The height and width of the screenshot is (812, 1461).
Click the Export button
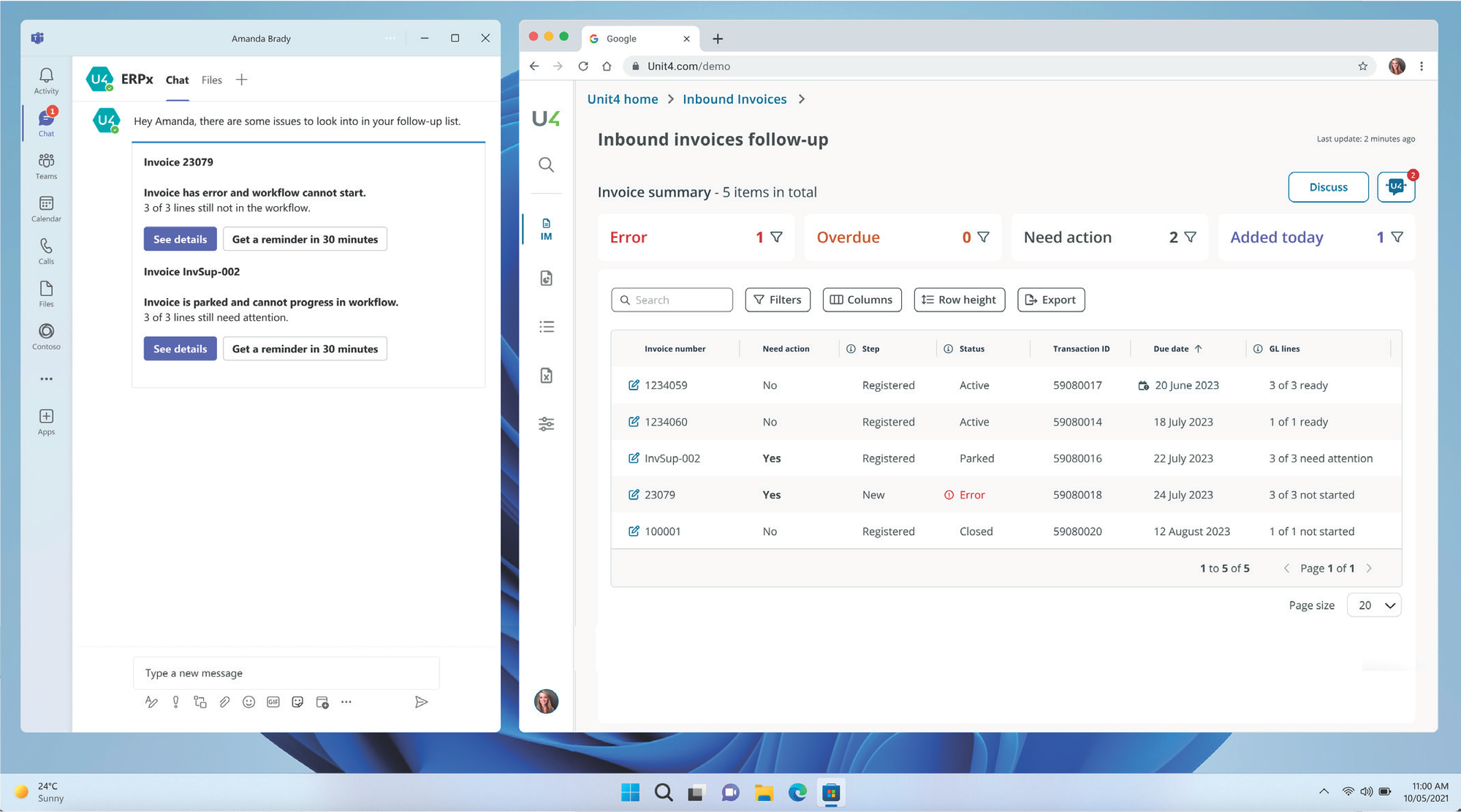point(1051,300)
